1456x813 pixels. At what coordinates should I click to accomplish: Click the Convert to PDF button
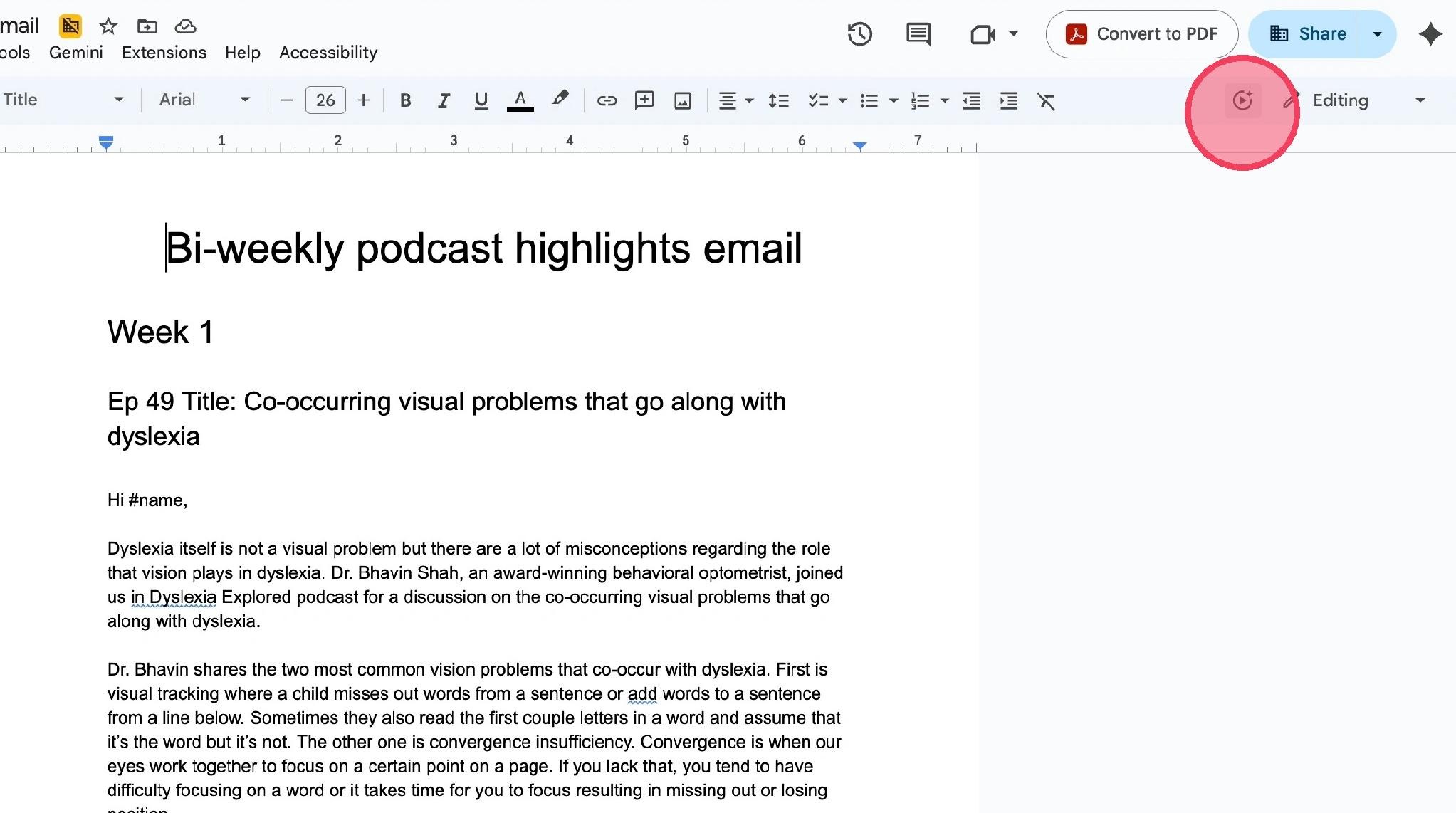tap(1142, 34)
